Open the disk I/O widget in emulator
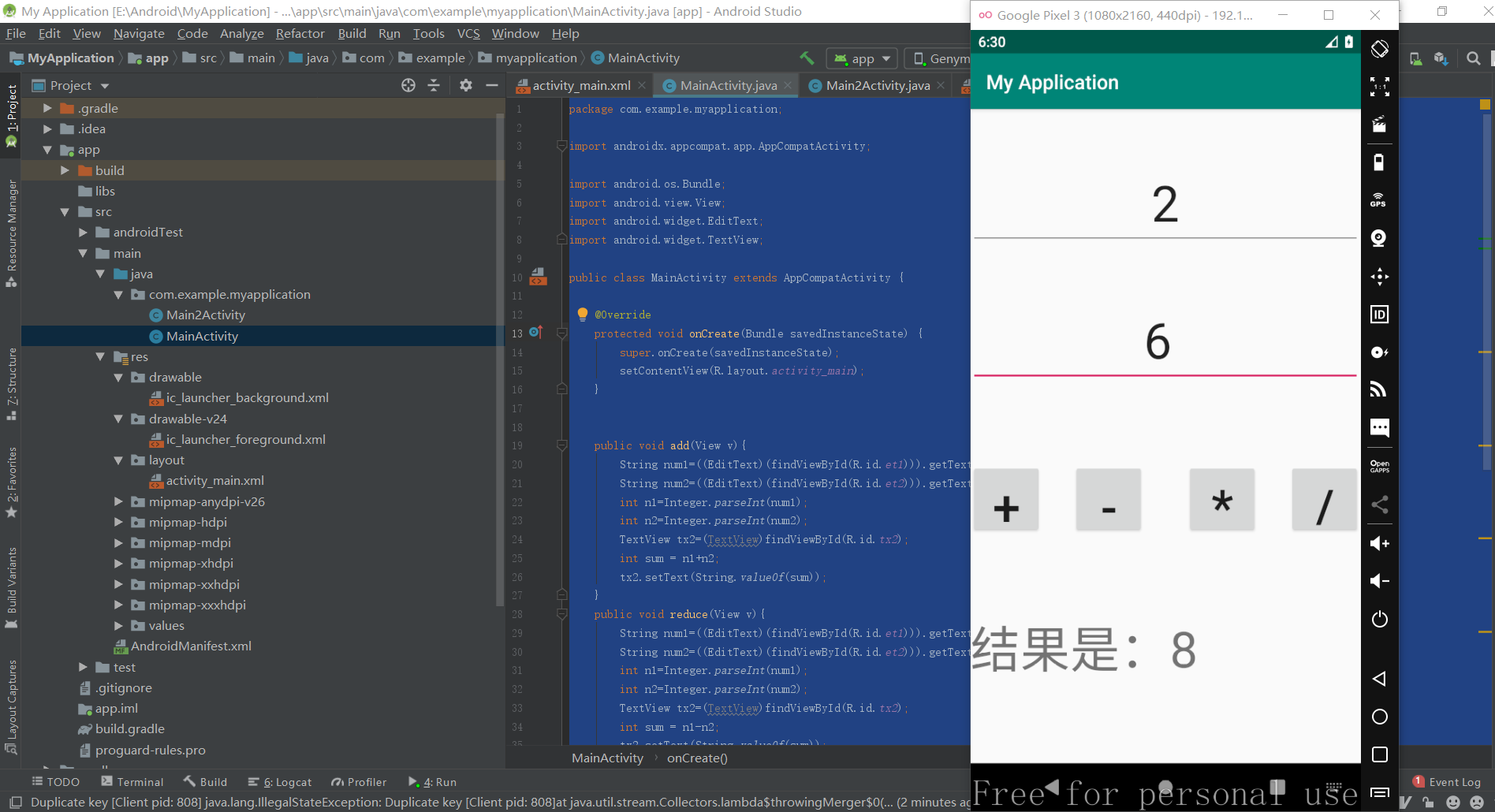The width and height of the screenshot is (1495, 812). click(1380, 352)
